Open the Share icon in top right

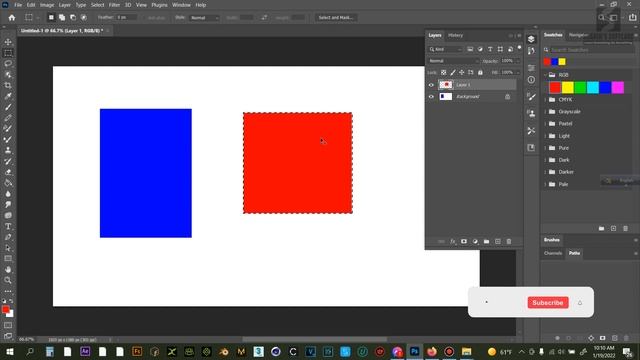(x=632, y=18)
